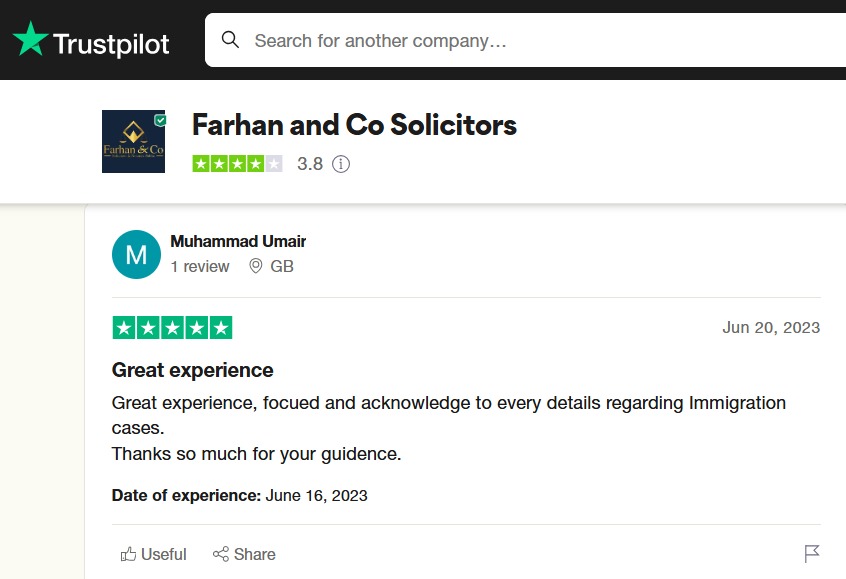Click the 1 review count text
Screen dimensions: 846x579
(200, 267)
